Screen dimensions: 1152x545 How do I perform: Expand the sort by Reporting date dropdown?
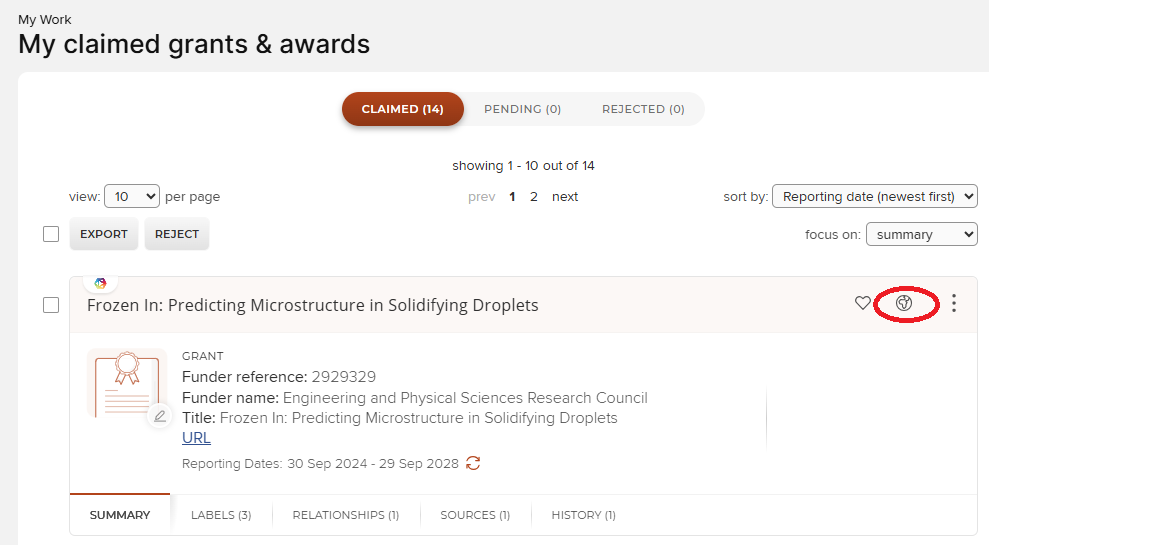(875, 197)
